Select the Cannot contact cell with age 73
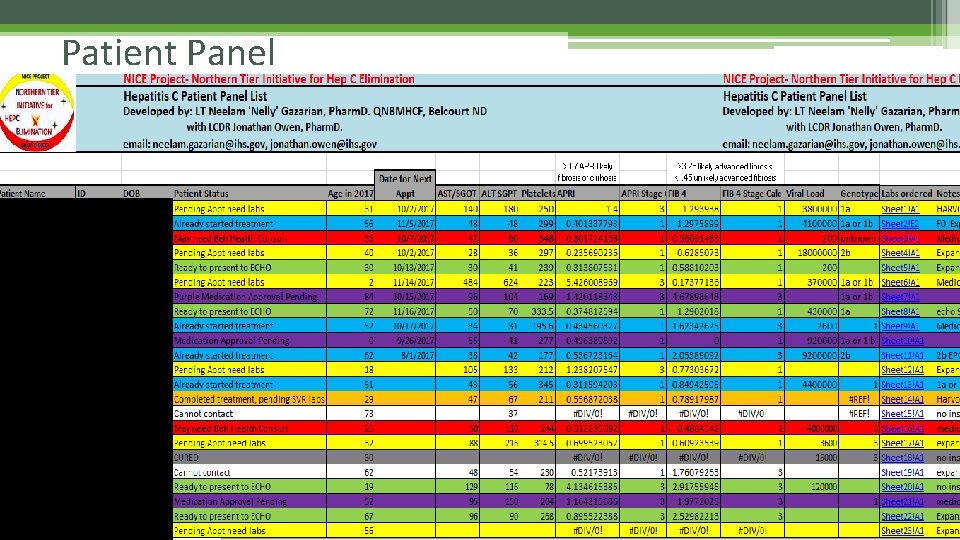This screenshot has height=540, width=960. 249,414
